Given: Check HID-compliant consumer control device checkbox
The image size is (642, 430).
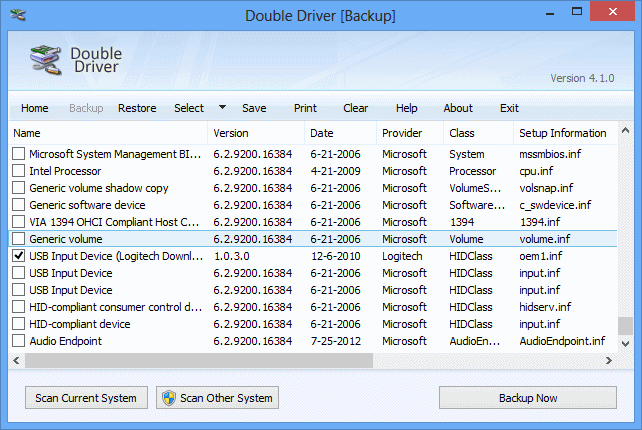Looking at the screenshot, I should (x=18, y=307).
